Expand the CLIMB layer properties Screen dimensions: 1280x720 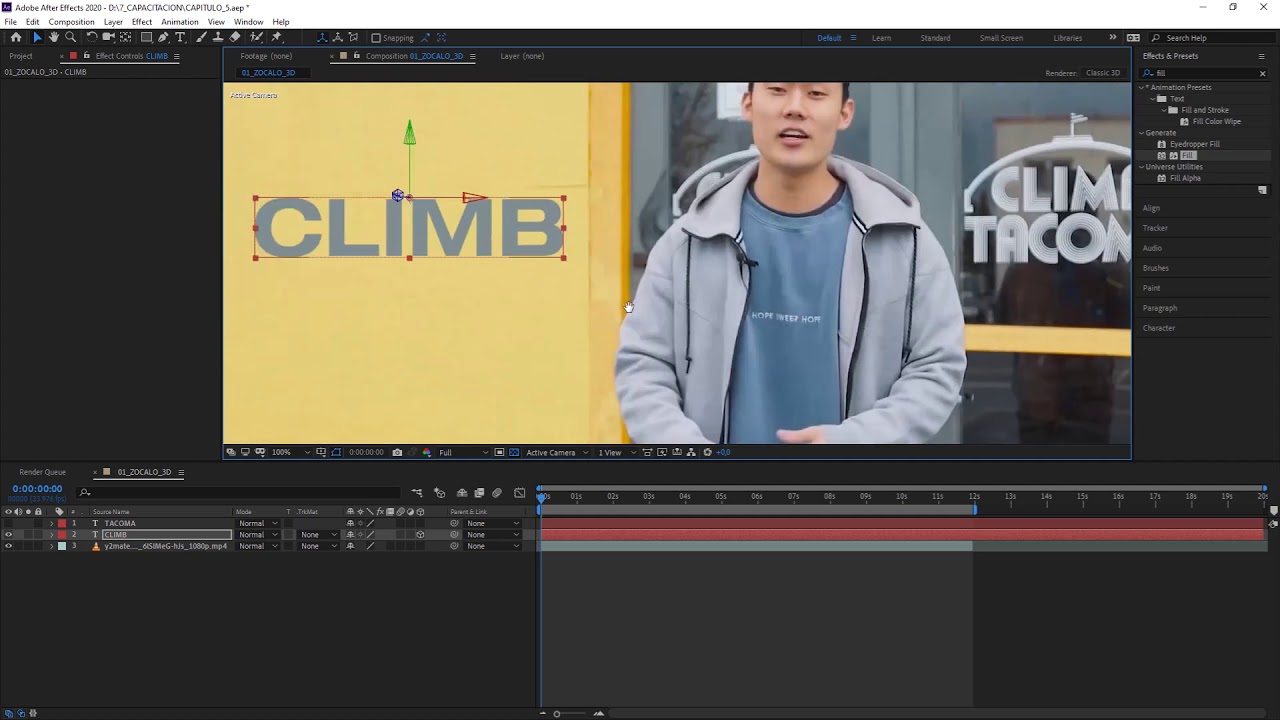point(52,535)
